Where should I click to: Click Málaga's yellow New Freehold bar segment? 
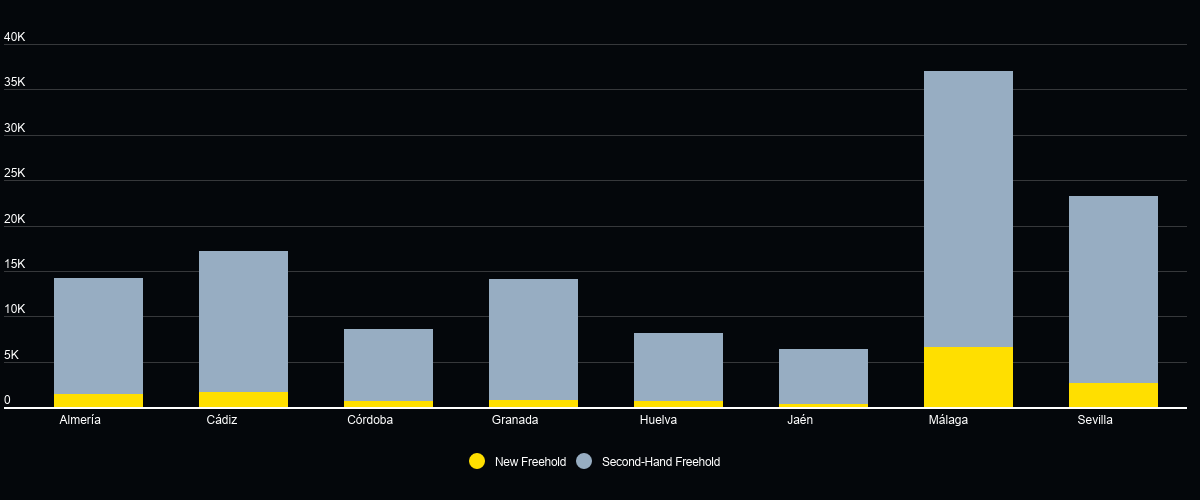click(968, 377)
